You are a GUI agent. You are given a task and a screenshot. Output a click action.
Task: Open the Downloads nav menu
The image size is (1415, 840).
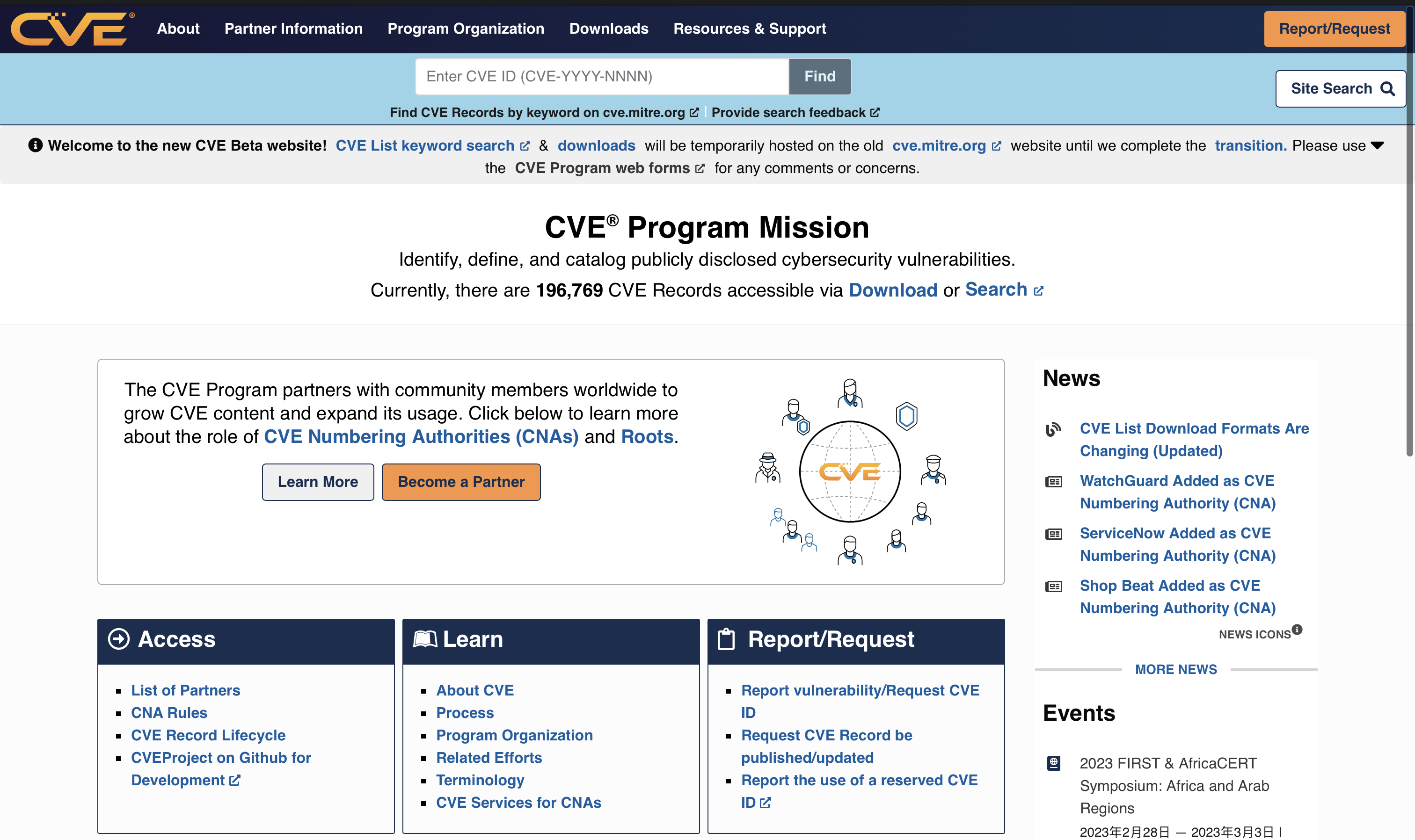click(609, 29)
